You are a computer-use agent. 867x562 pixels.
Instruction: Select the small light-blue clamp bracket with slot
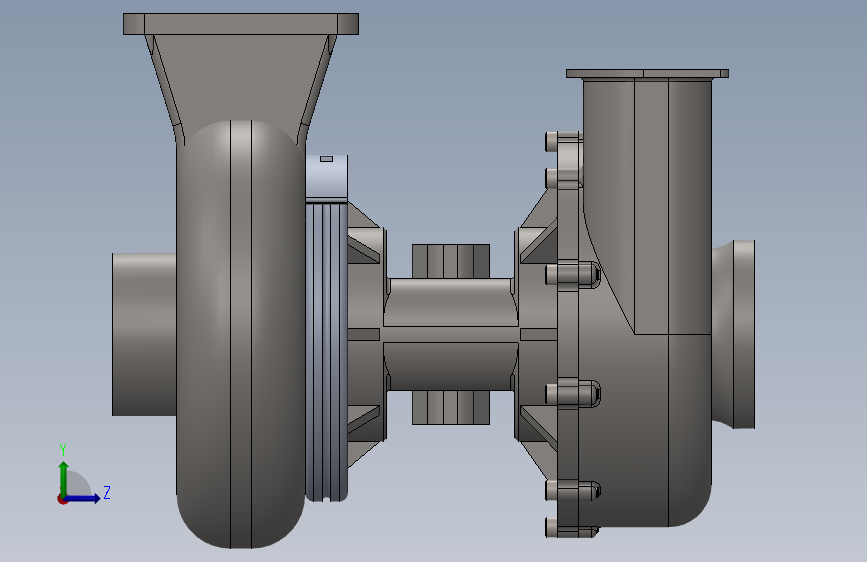(x=326, y=177)
